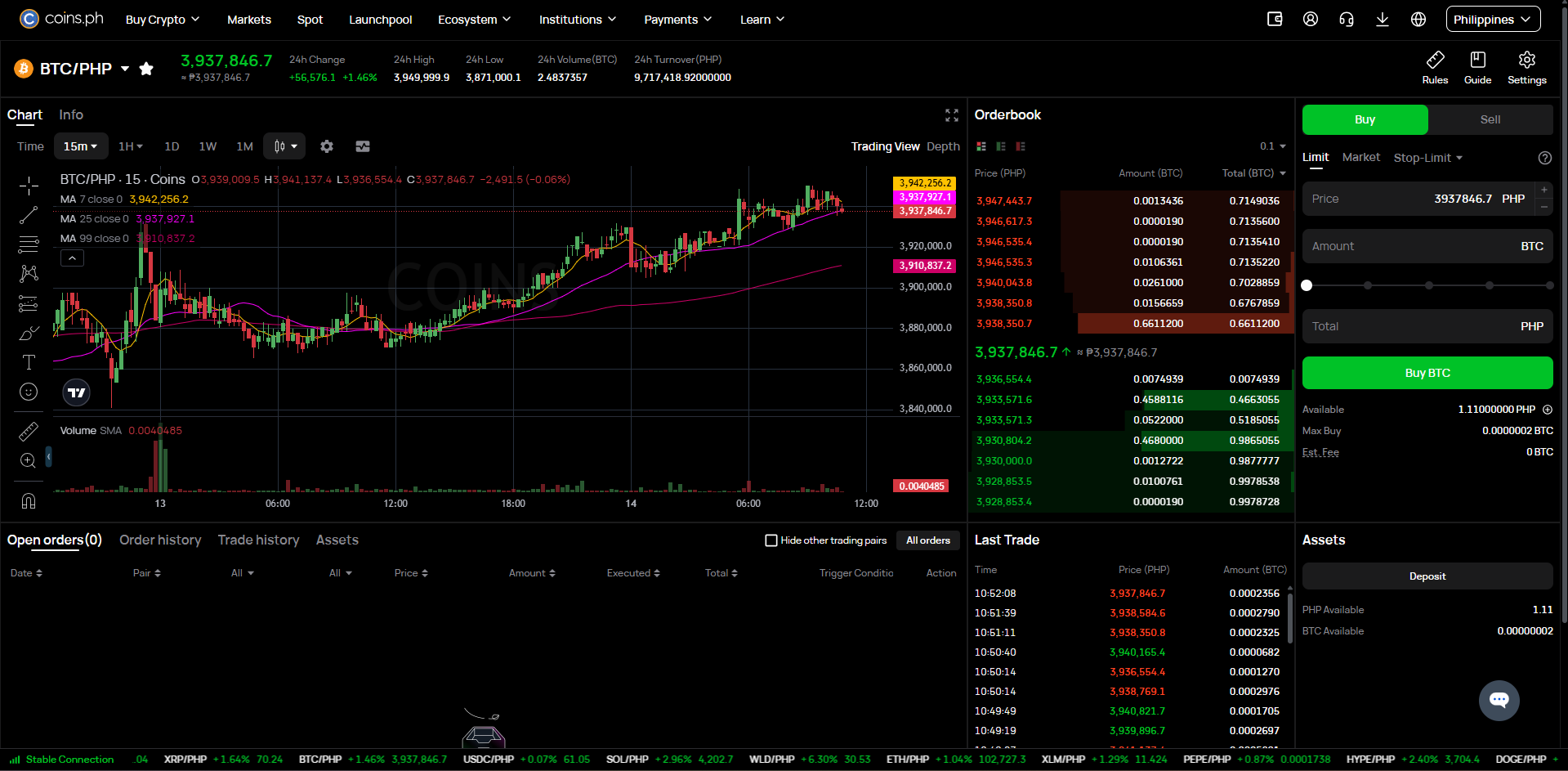
Task: Toggle the BTC/PHP favorite star
Action: pyautogui.click(x=146, y=69)
